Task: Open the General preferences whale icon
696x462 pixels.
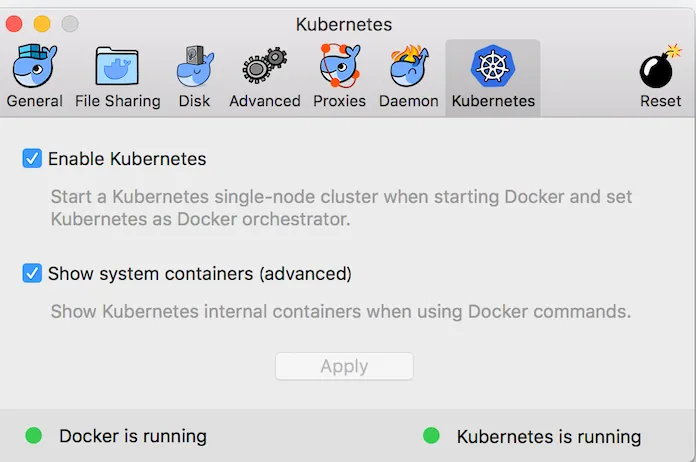Action: tap(35, 66)
